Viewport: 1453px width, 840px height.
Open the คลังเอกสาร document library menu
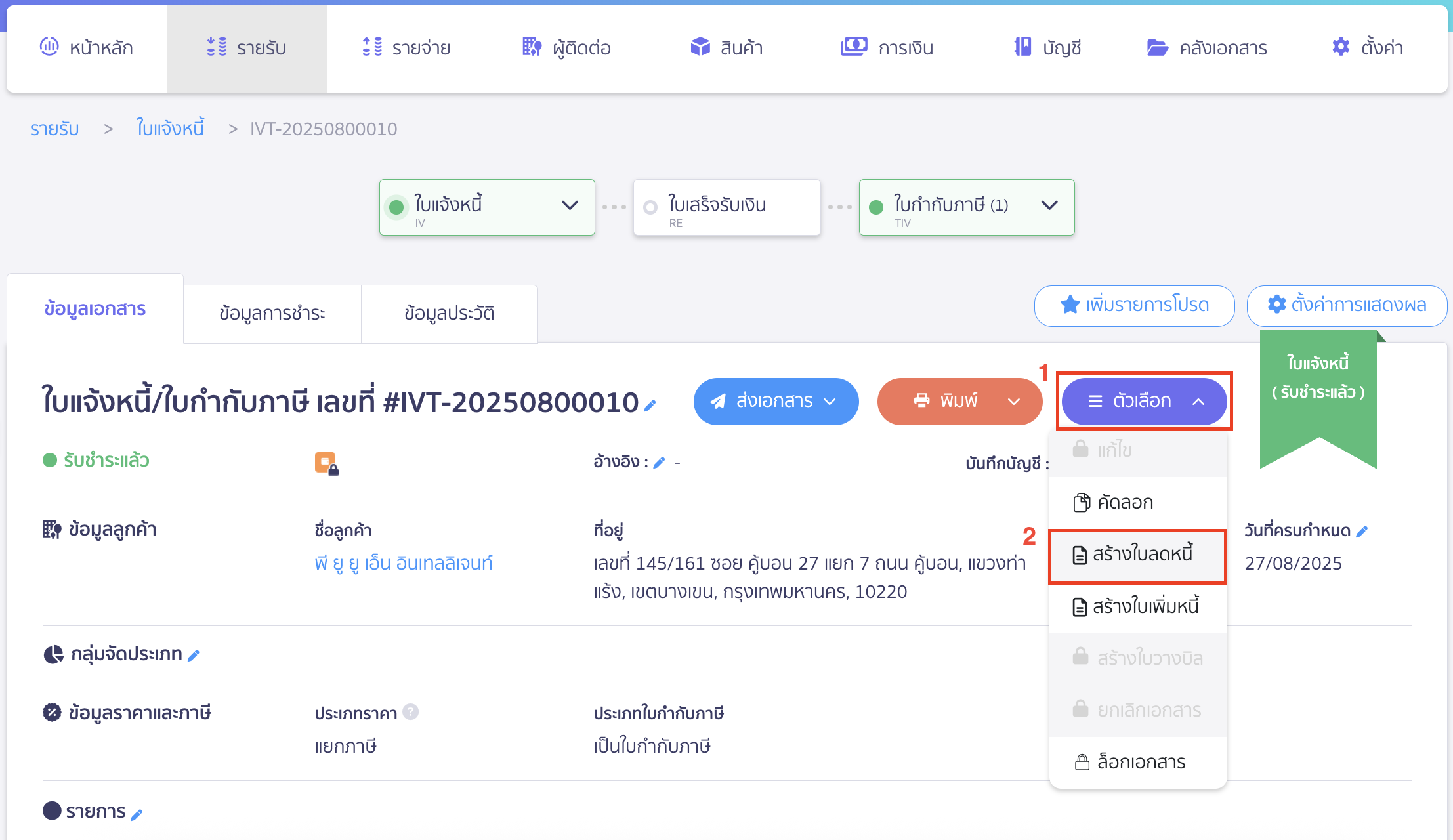1207,48
